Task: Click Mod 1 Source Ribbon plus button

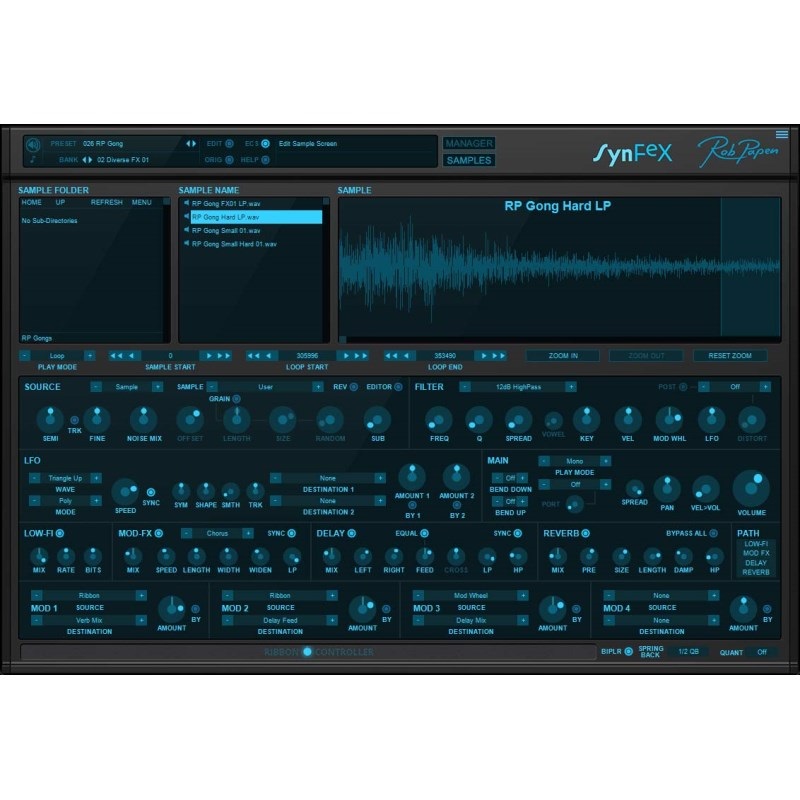Action: coord(141,595)
